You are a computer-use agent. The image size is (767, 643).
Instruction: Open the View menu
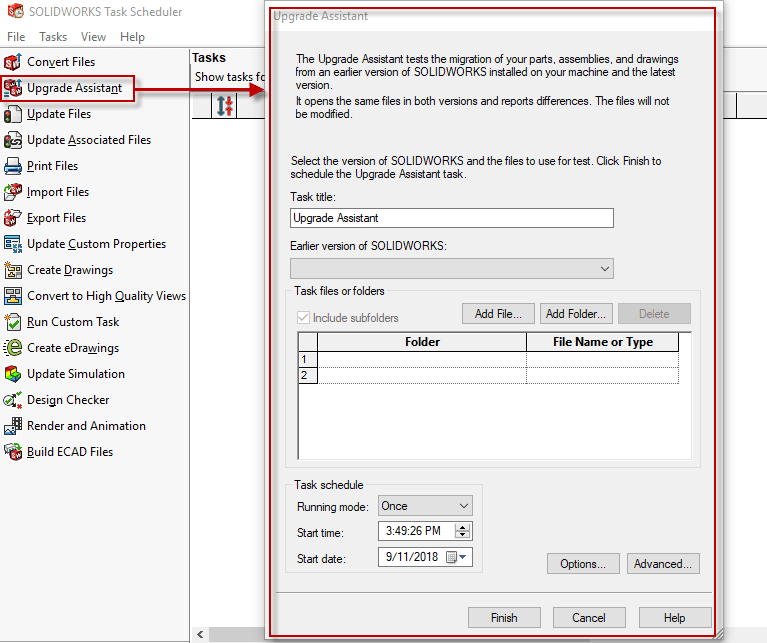[93, 37]
